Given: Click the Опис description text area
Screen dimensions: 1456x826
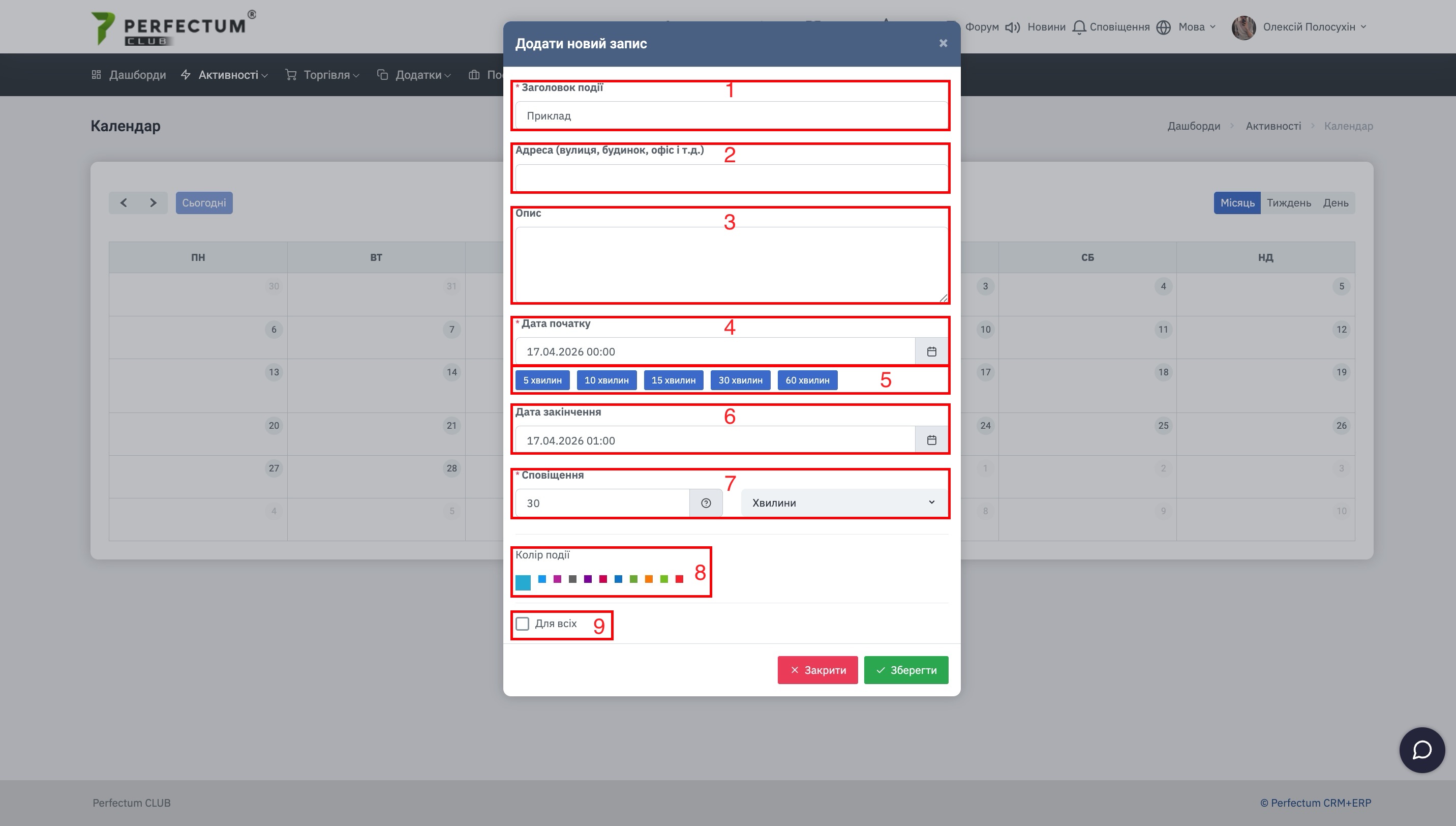Looking at the screenshot, I should (x=731, y=264).
